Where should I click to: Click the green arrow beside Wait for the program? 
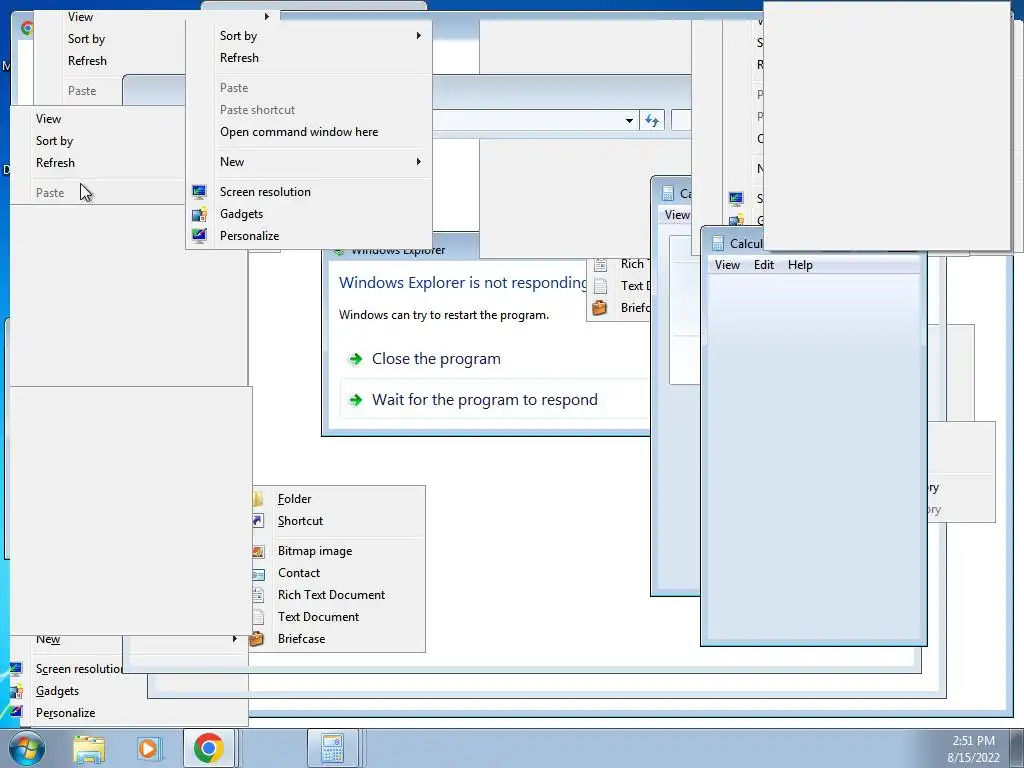(x=355, y=400)
